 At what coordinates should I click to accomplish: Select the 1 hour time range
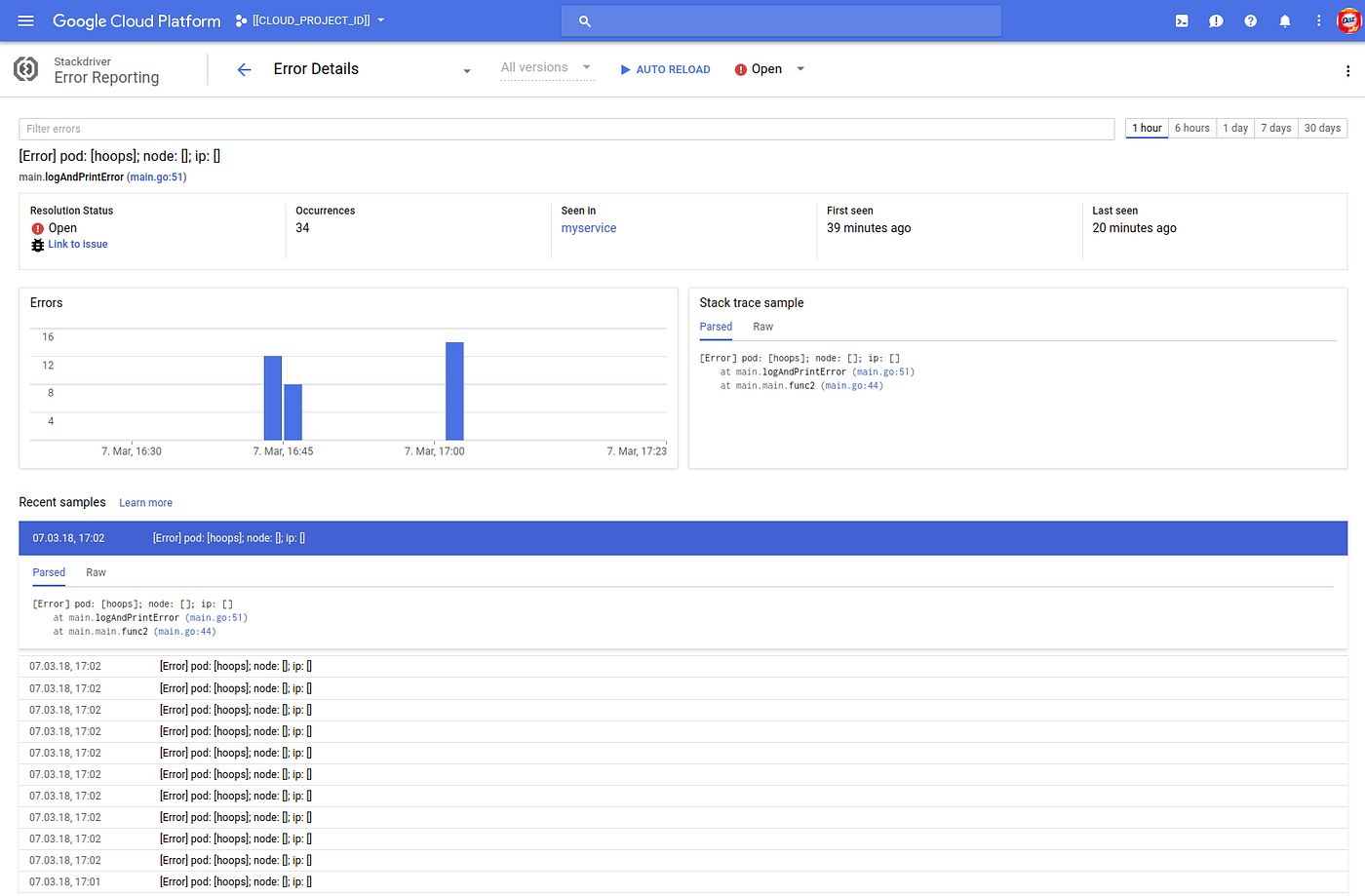click(1147, 128)
